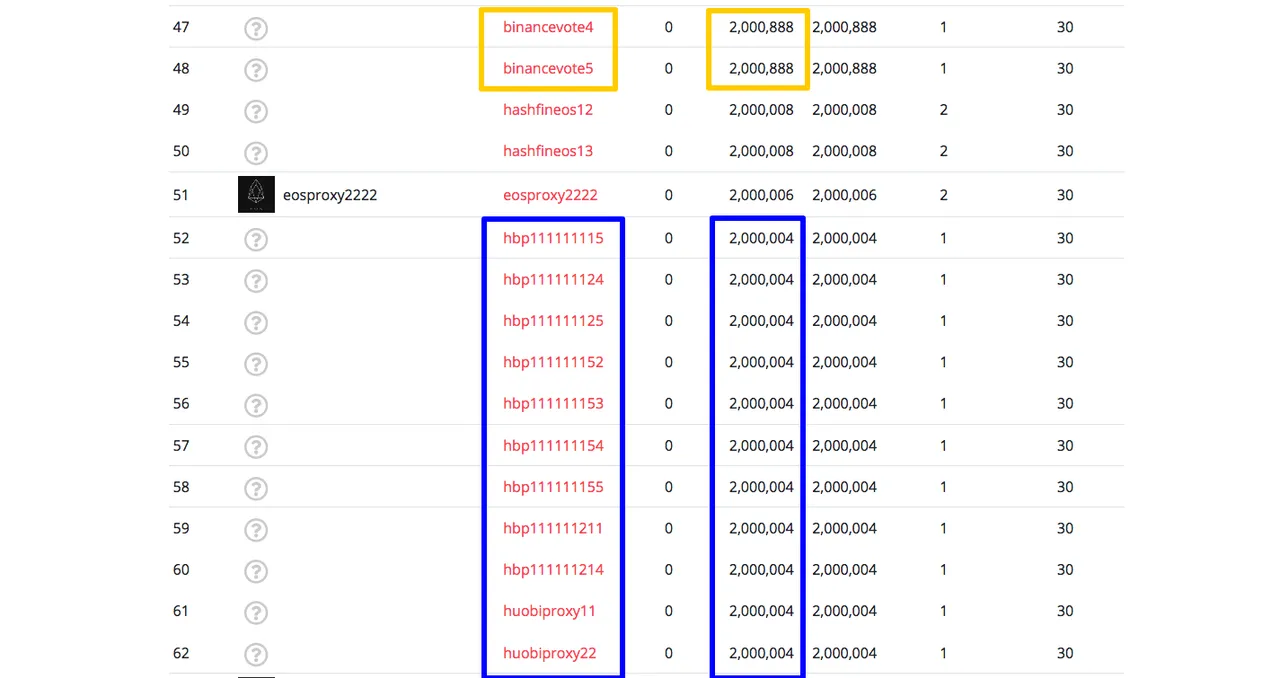Click the first 2,000,888 value in binancevote5 row

point(761,69)
